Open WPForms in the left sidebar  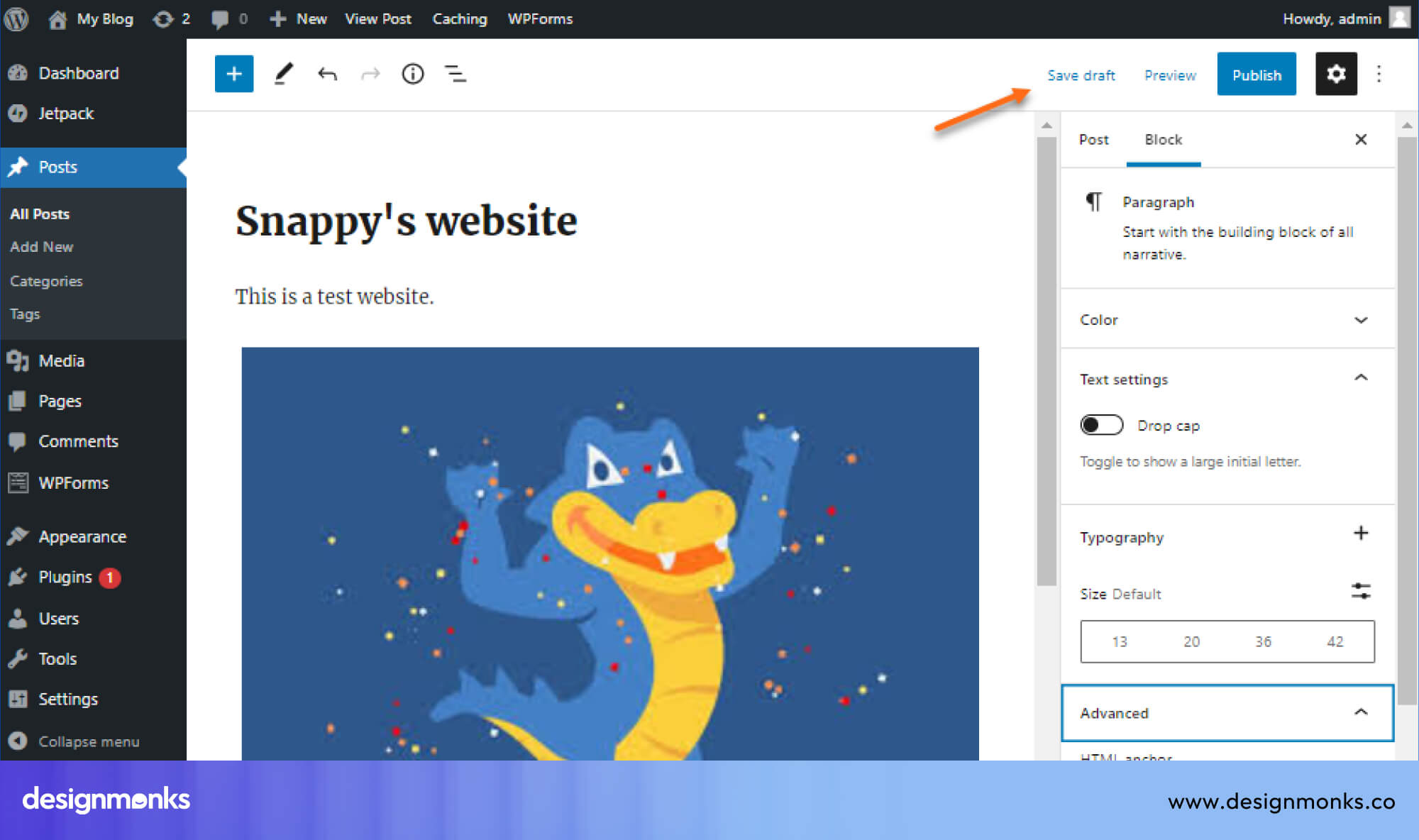93,483
